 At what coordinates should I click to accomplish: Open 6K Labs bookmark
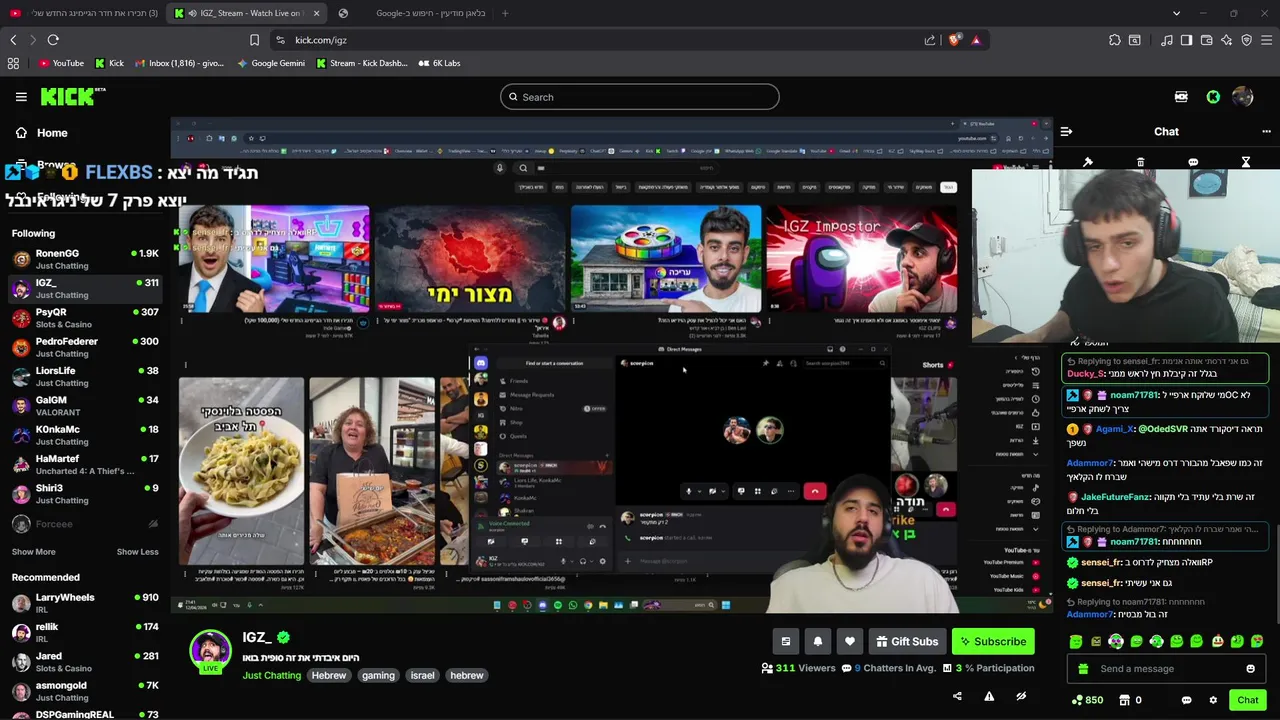[x=440, y=63]
